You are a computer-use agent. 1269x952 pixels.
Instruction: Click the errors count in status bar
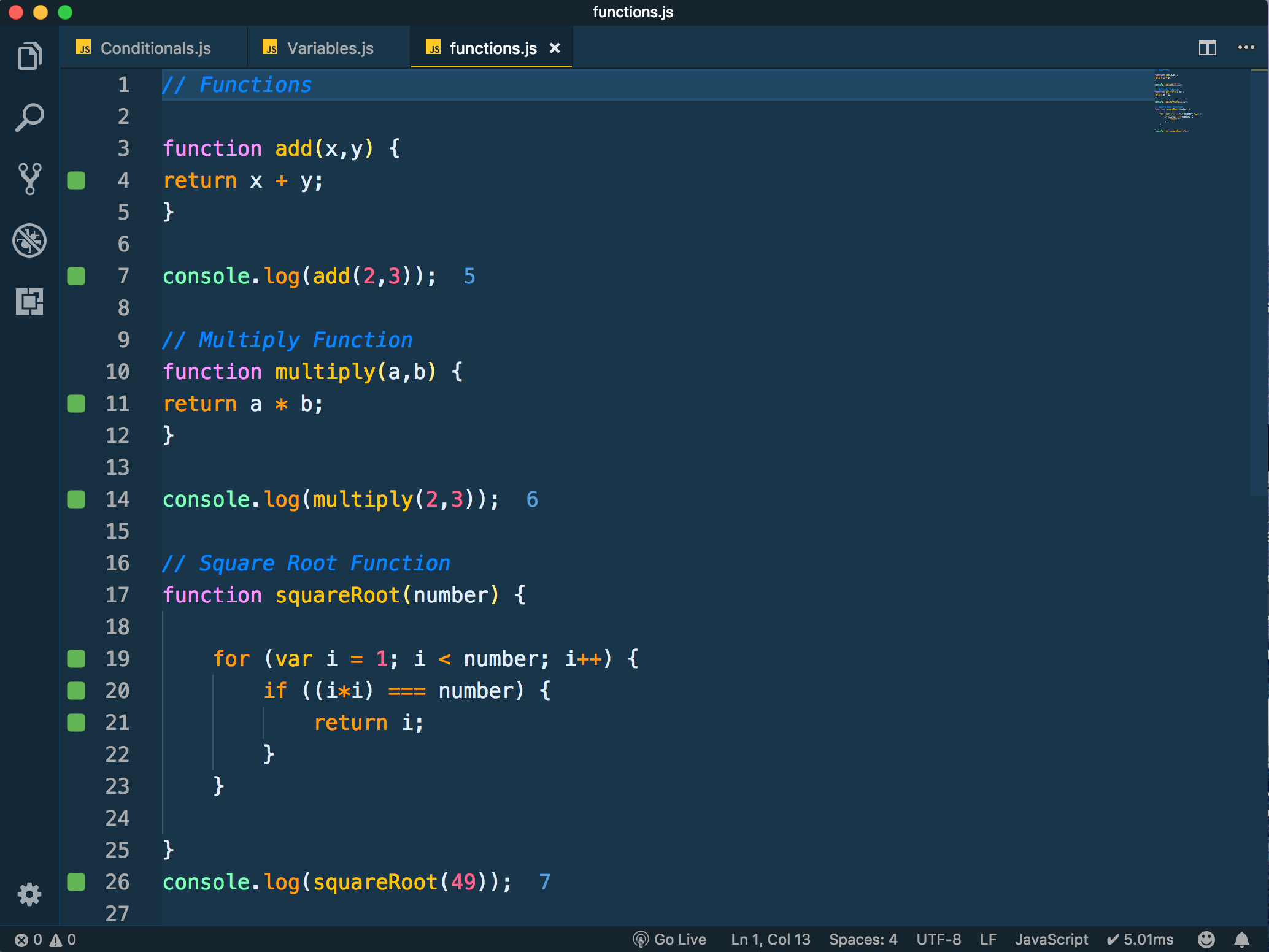click(x=29, y=940)
